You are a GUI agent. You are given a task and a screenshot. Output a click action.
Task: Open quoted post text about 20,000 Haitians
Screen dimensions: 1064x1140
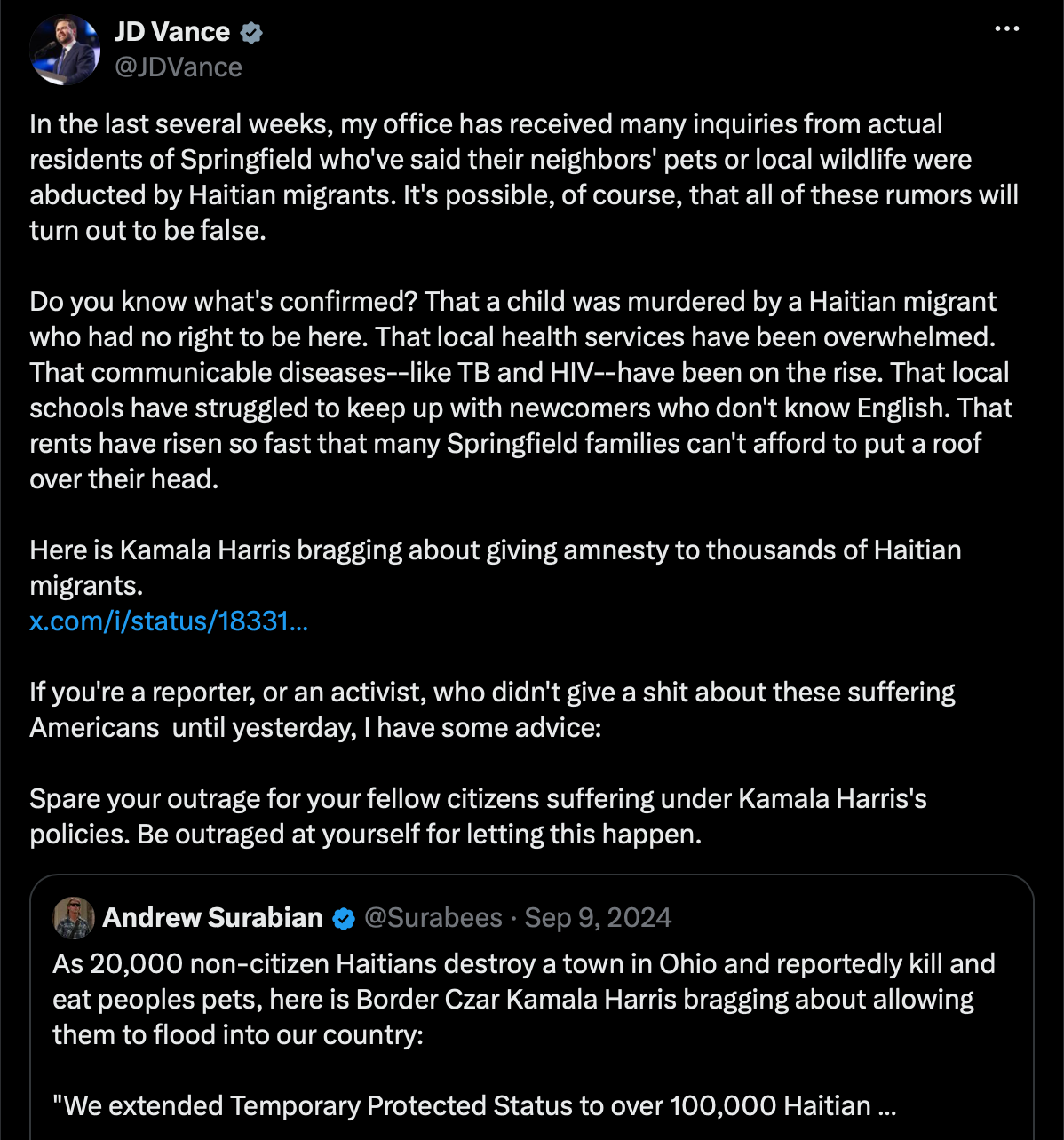[524, 999]
